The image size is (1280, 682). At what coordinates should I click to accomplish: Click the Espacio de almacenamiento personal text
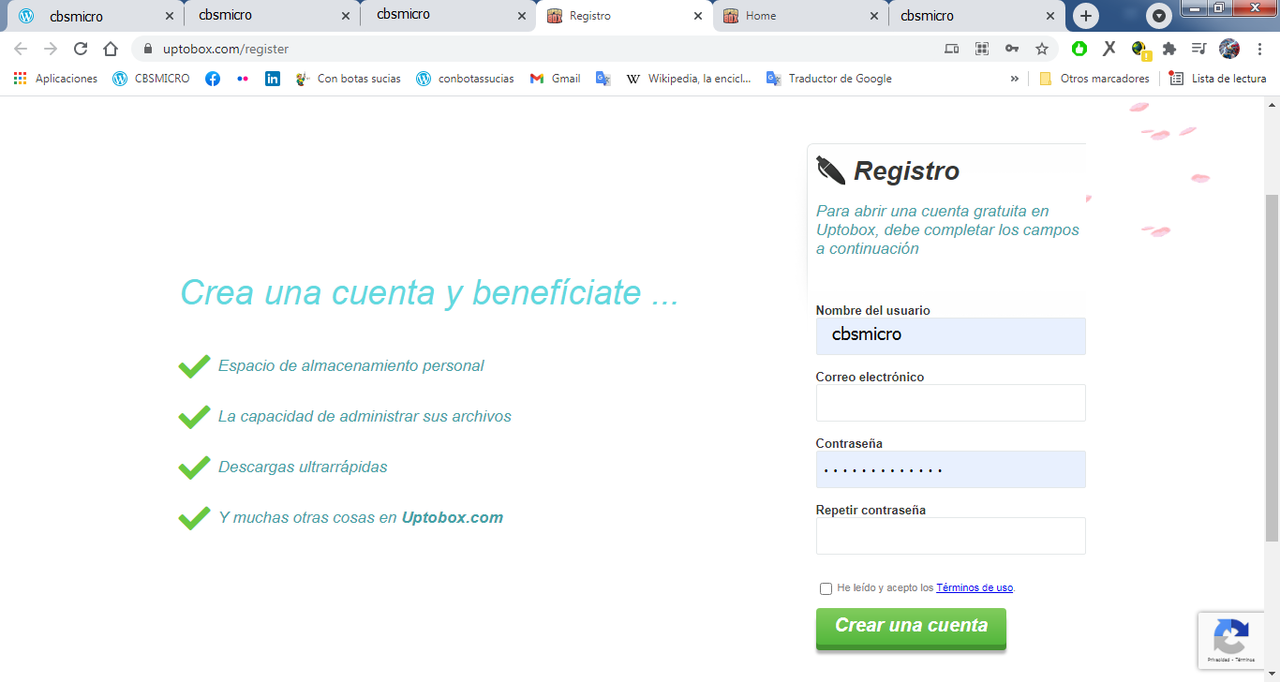point(351,366)
